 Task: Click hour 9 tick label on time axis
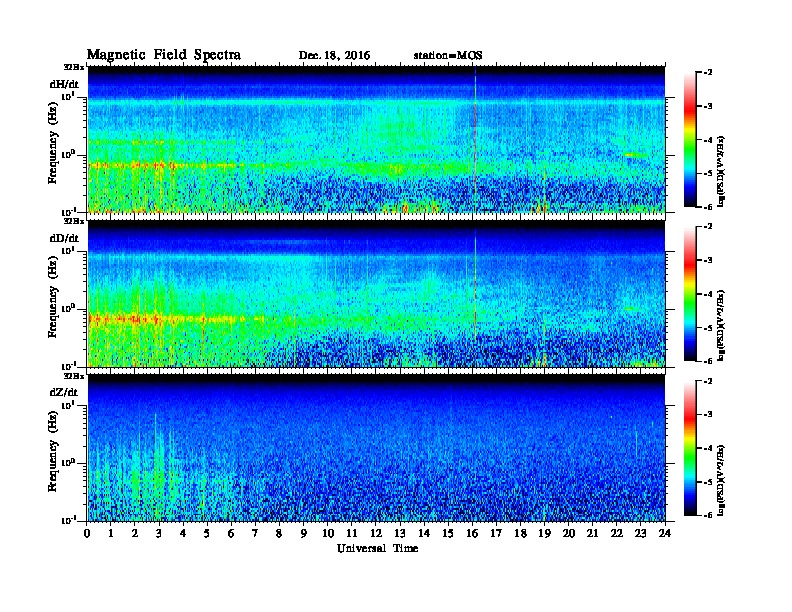304,534
